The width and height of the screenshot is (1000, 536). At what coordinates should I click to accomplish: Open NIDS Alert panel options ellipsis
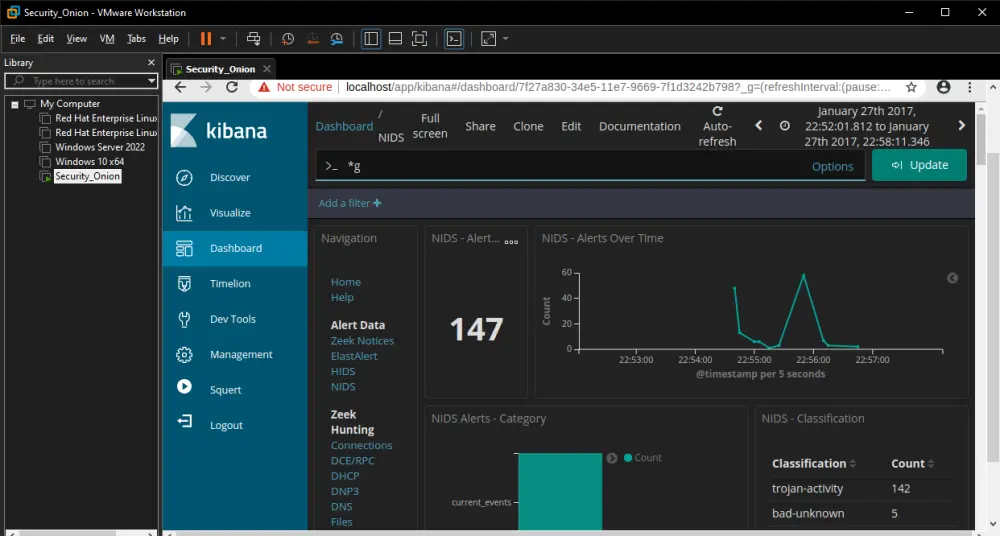[511, 242]
